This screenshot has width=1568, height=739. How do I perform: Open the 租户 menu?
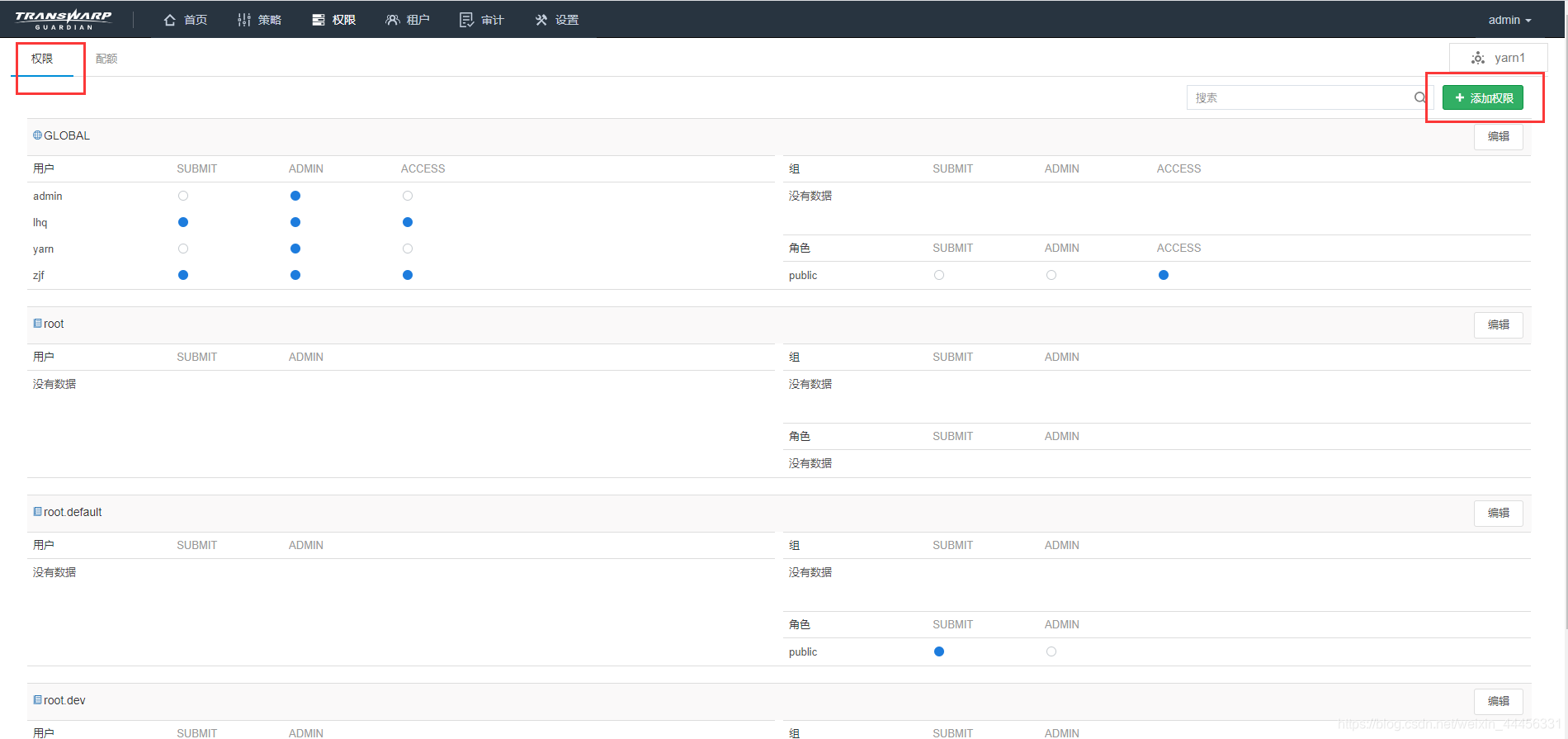click(409, 20)
